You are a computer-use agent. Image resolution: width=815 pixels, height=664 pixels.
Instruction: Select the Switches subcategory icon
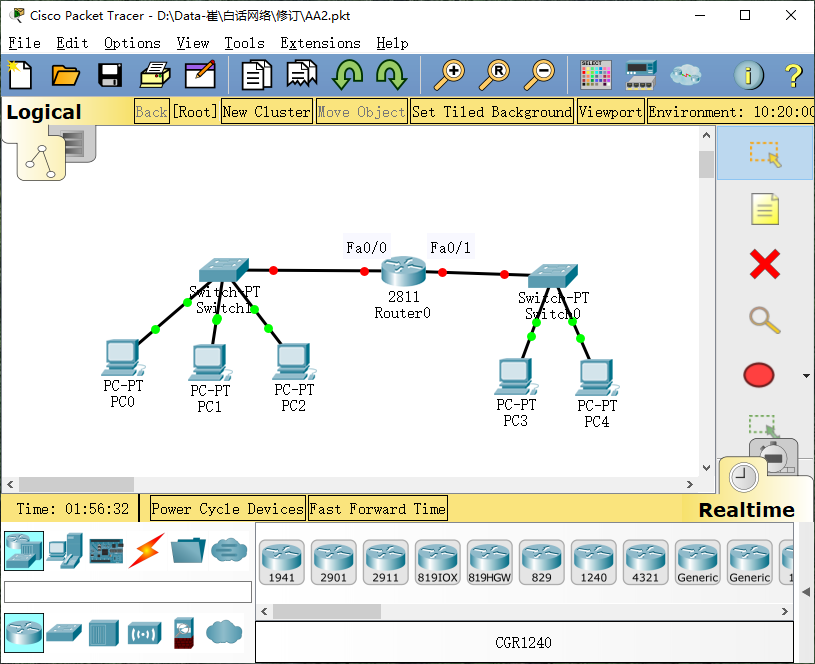[x=65, y=632]
